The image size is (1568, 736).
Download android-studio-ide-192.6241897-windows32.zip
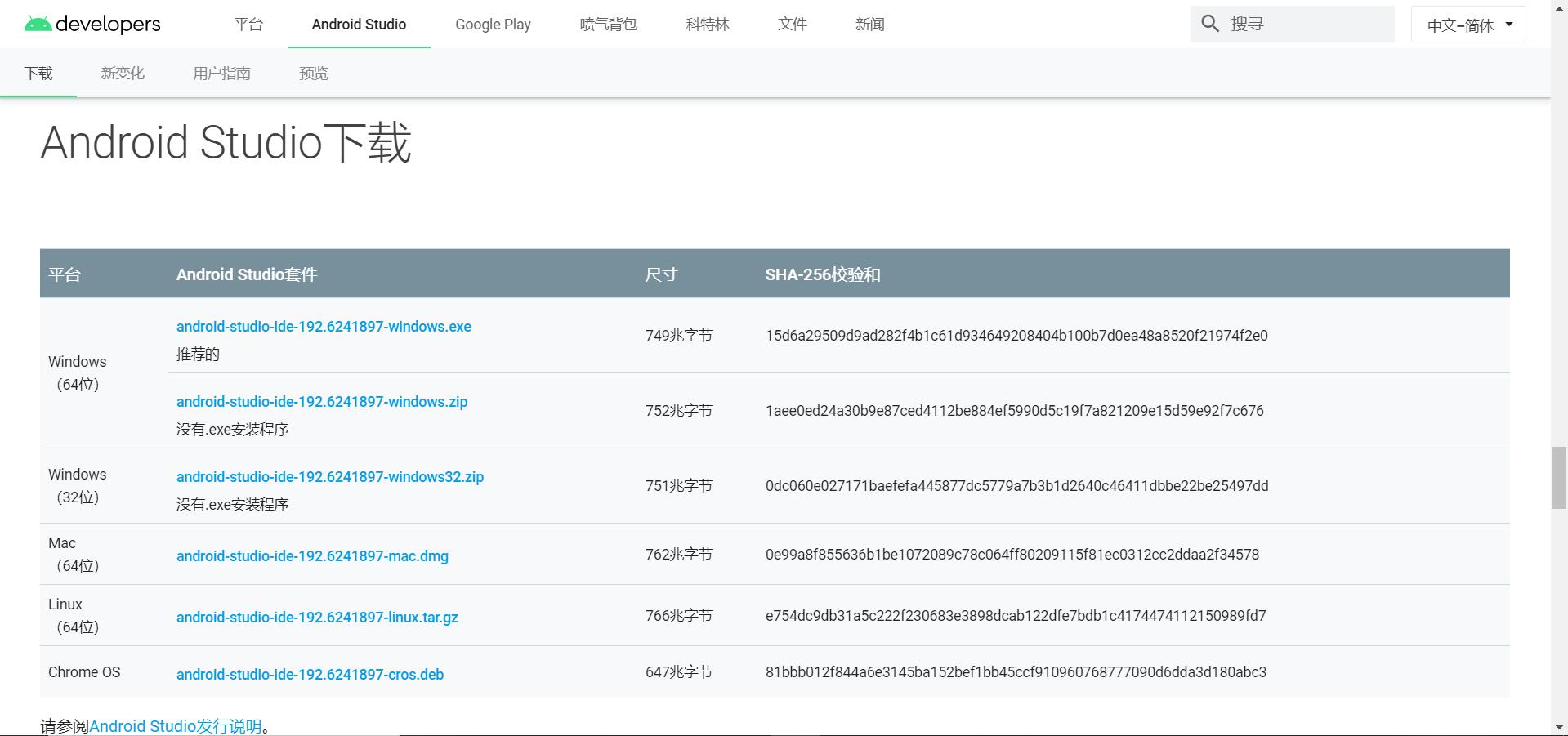pos(330,477)
